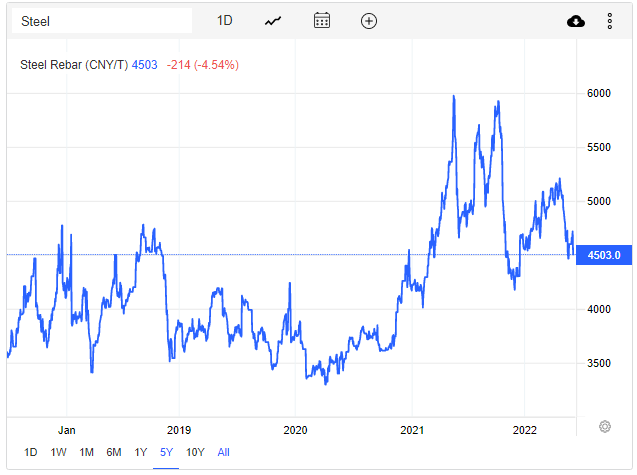Open the calendar date range picker

tap(321, 21)
